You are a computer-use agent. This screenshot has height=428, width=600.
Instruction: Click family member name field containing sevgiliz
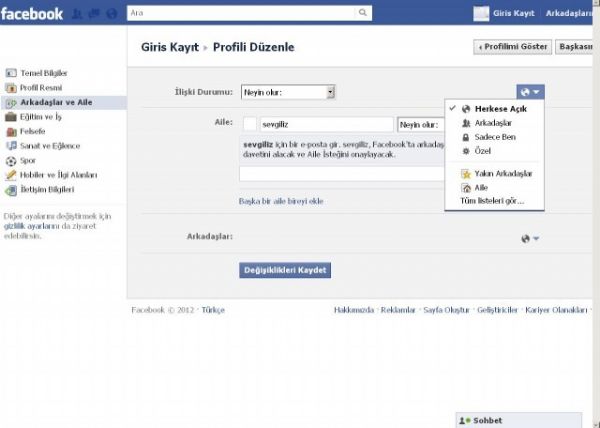(327, 125)
